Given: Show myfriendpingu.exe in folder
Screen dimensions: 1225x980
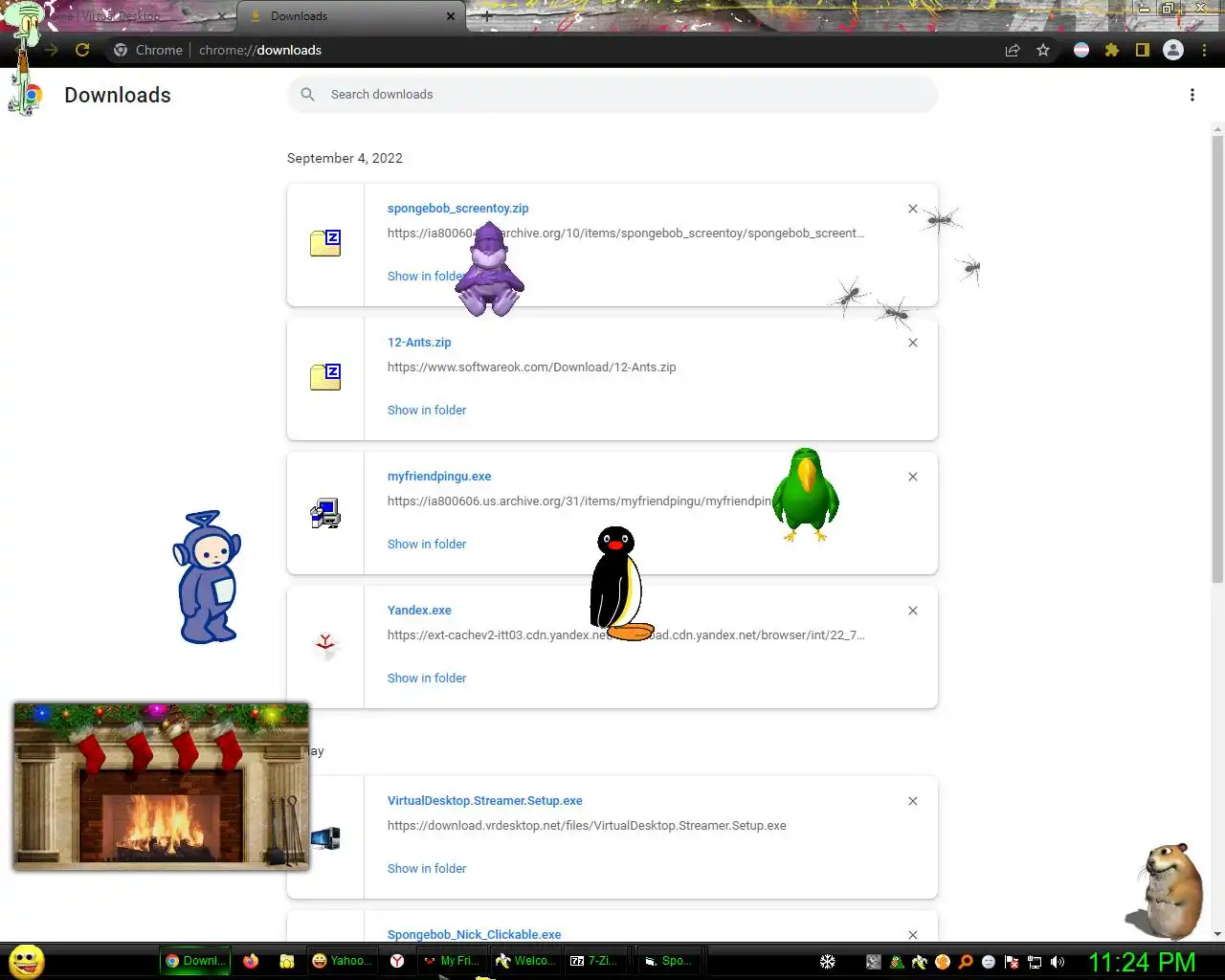Looking at the screenshot, I should click(x=427, y=544).
